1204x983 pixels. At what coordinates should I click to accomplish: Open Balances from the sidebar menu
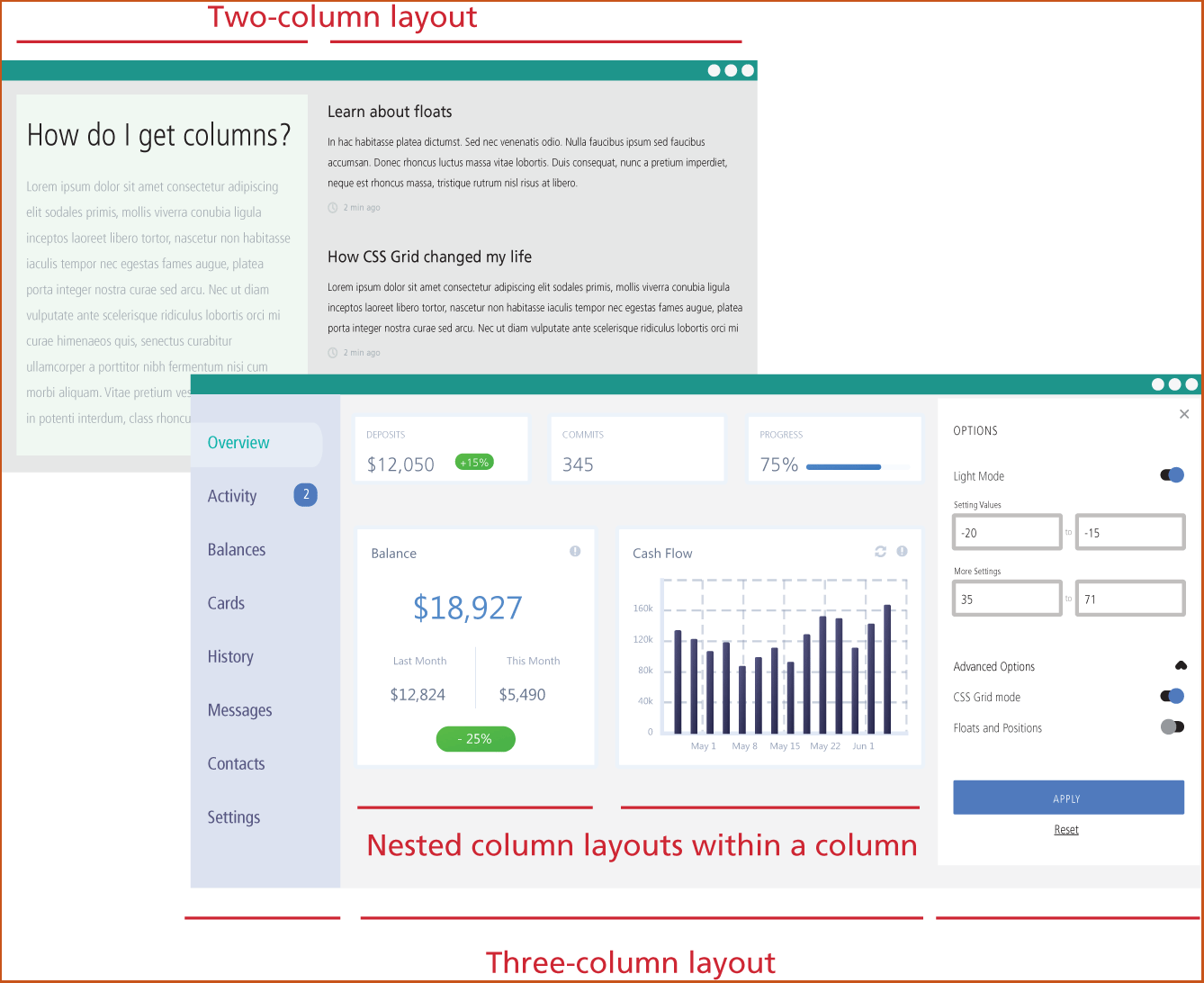tap(237, 550)
